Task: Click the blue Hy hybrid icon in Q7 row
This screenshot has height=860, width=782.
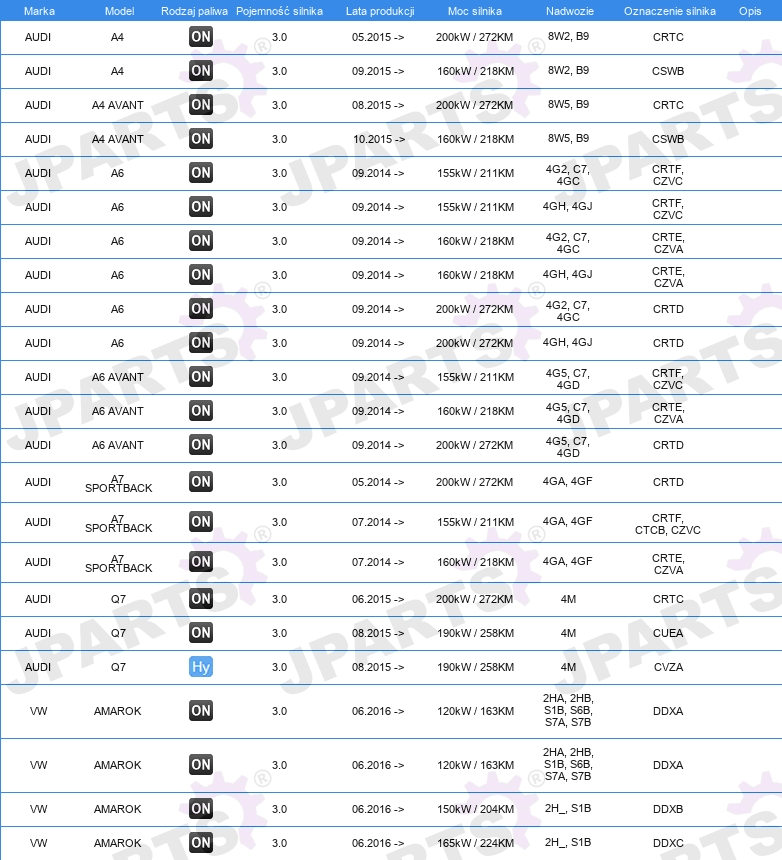Action: coord(201,667)
